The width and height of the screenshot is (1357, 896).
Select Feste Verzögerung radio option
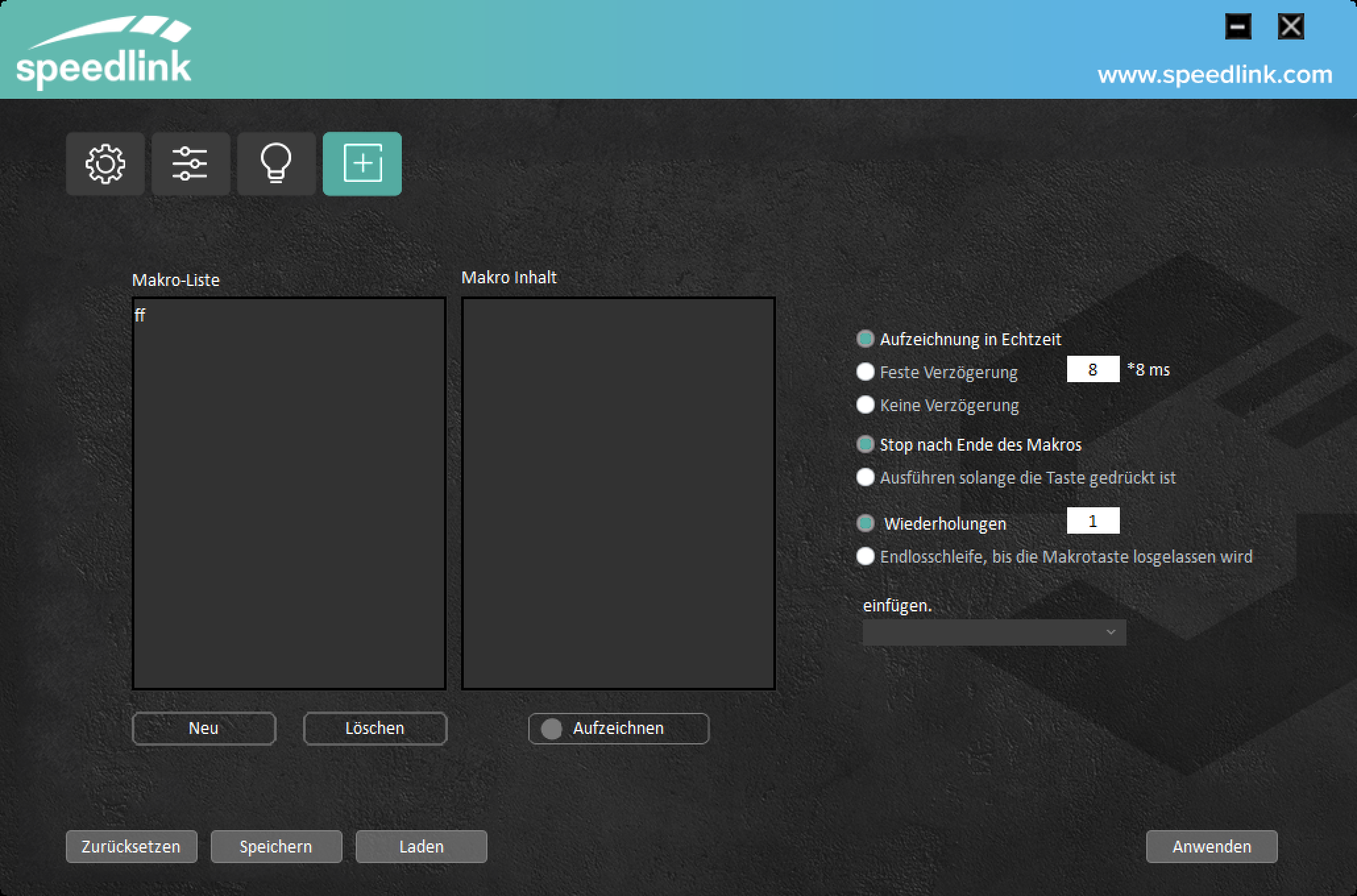click(x=866, y=372)
